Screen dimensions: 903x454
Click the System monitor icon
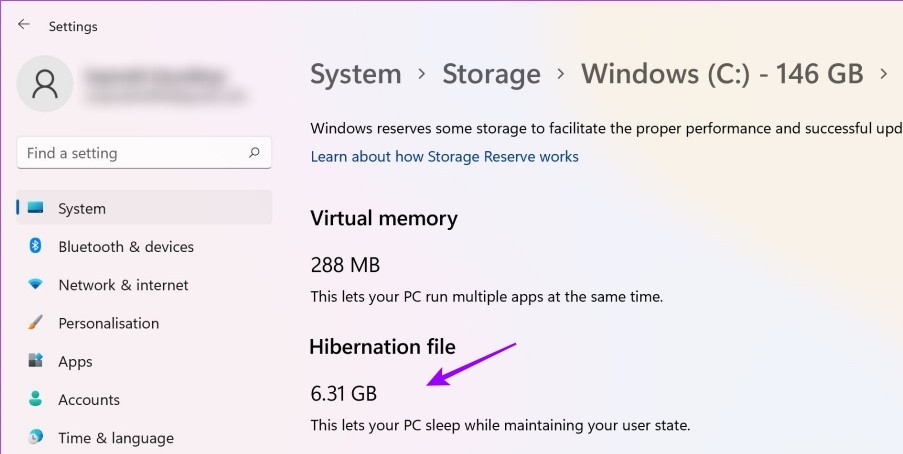(36, 208)
